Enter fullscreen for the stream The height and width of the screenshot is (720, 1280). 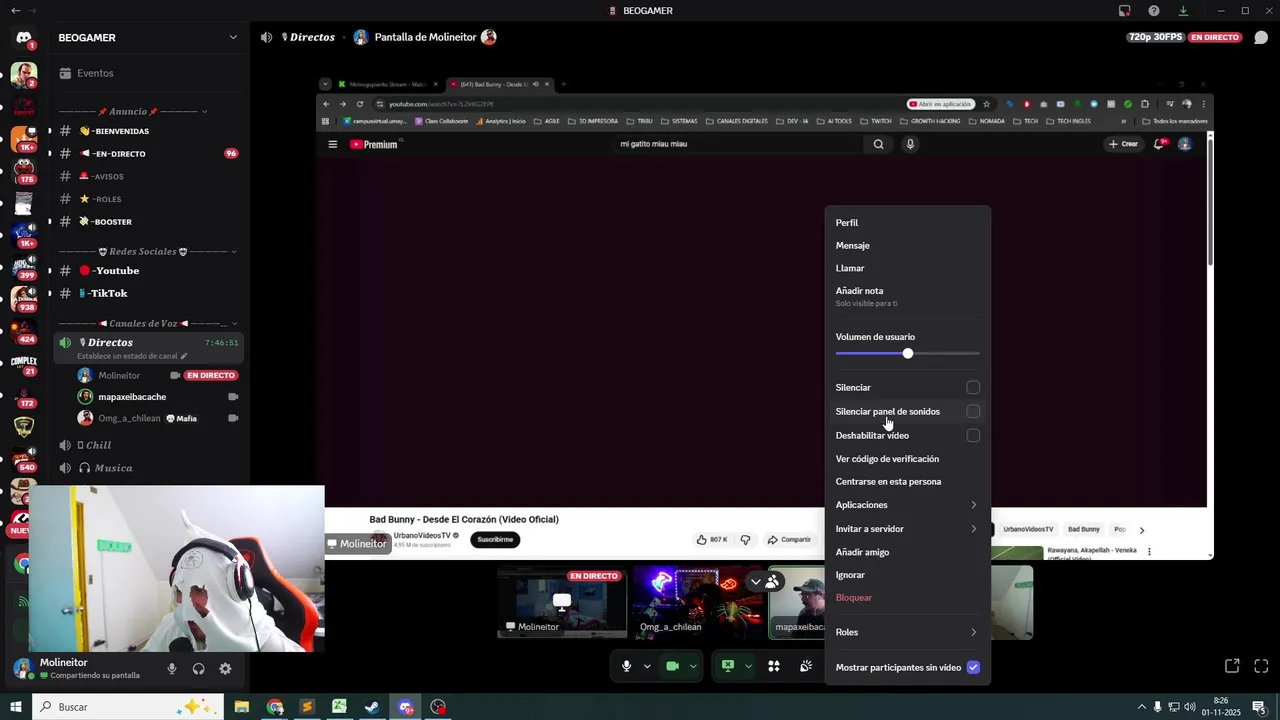point(1261,666)
